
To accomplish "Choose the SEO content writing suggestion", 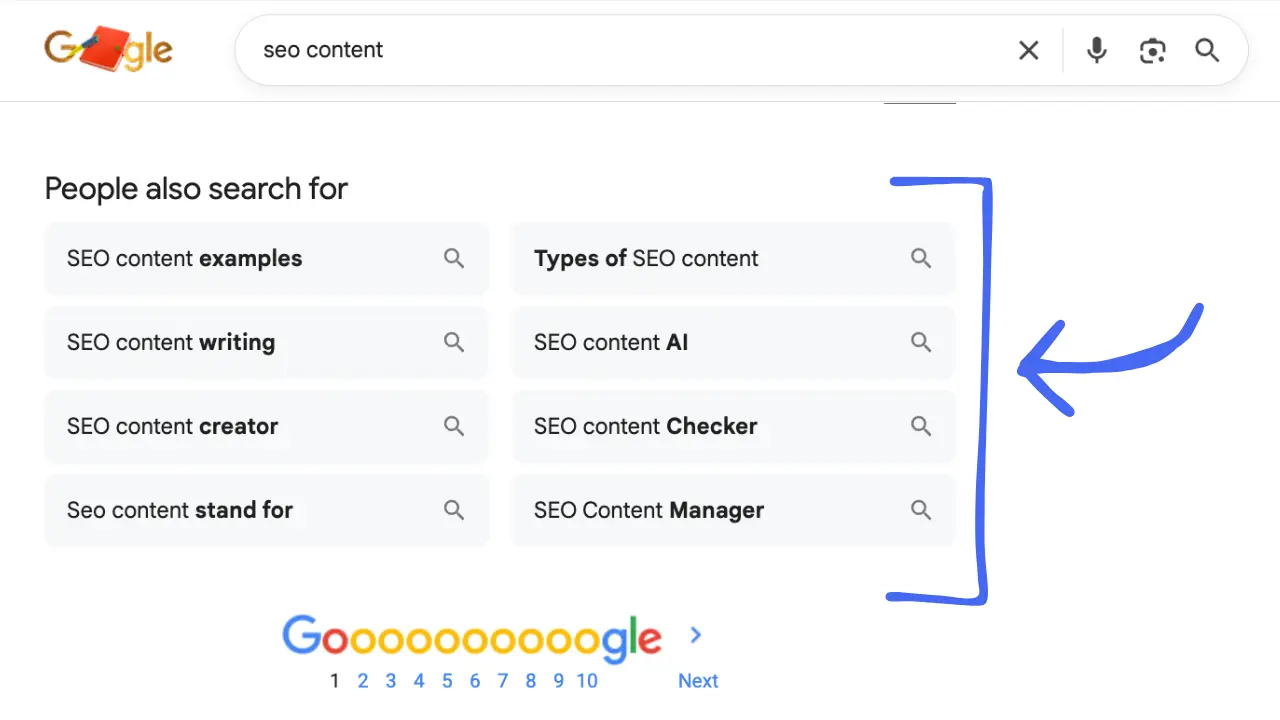I will coord(171,343).
